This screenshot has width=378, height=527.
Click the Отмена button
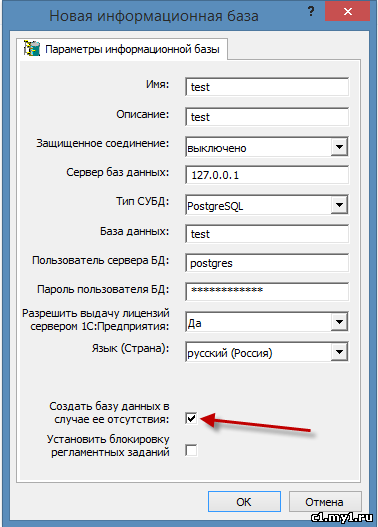click(325, 501)
